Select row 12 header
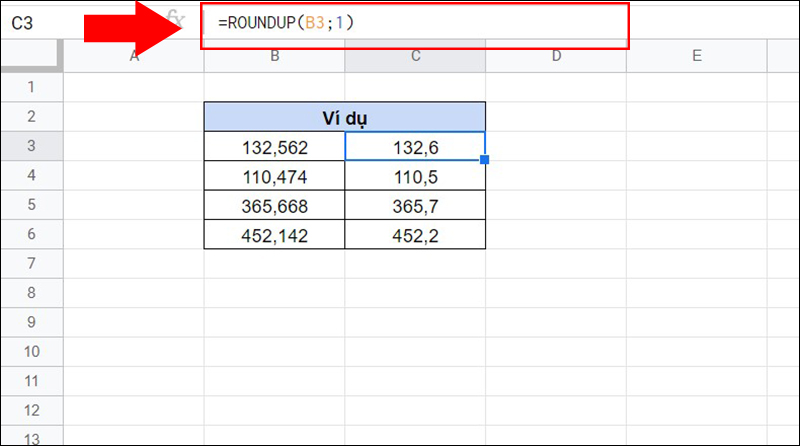800x446 pixels. tap(32, 410)
